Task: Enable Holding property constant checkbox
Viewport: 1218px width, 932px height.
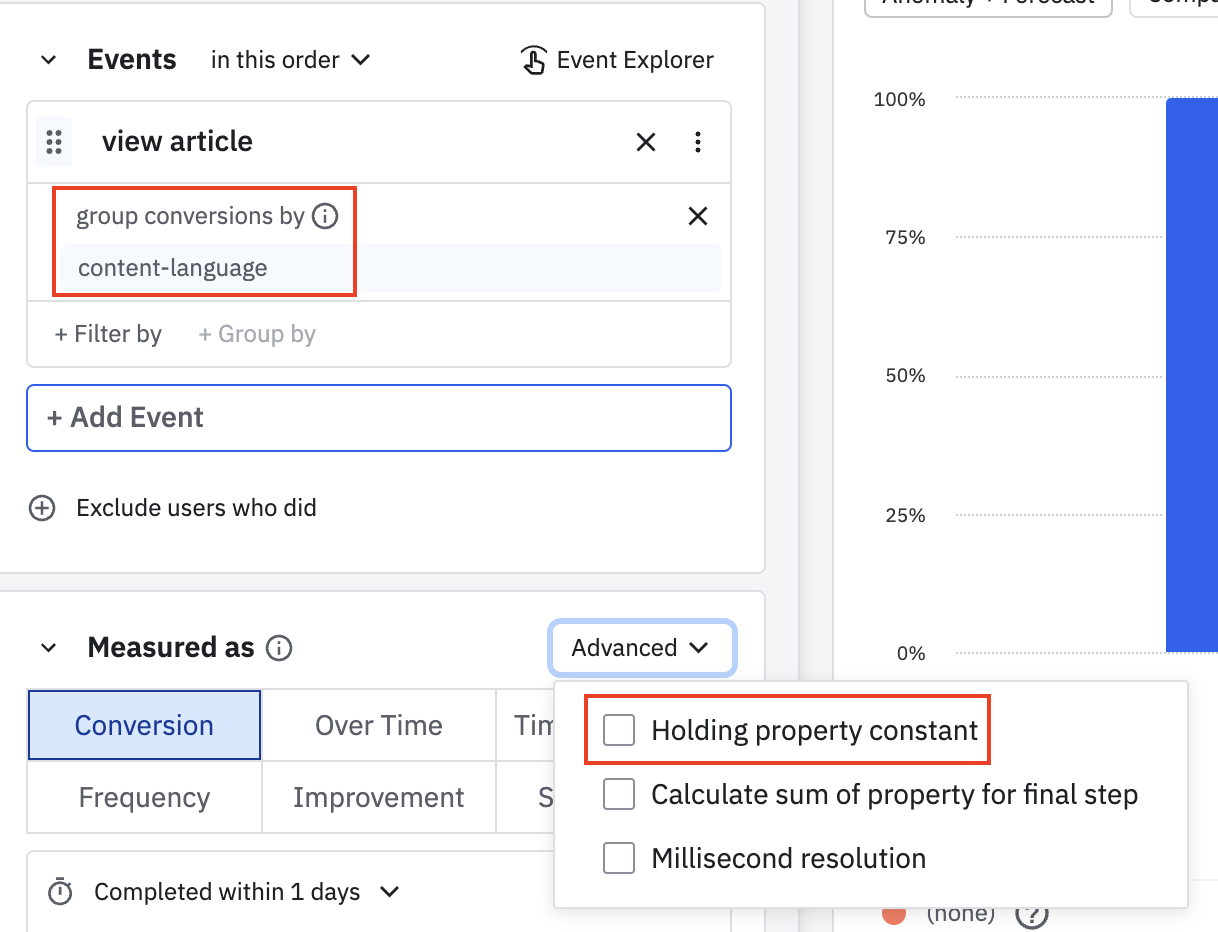Action: [x=619, y=730]
